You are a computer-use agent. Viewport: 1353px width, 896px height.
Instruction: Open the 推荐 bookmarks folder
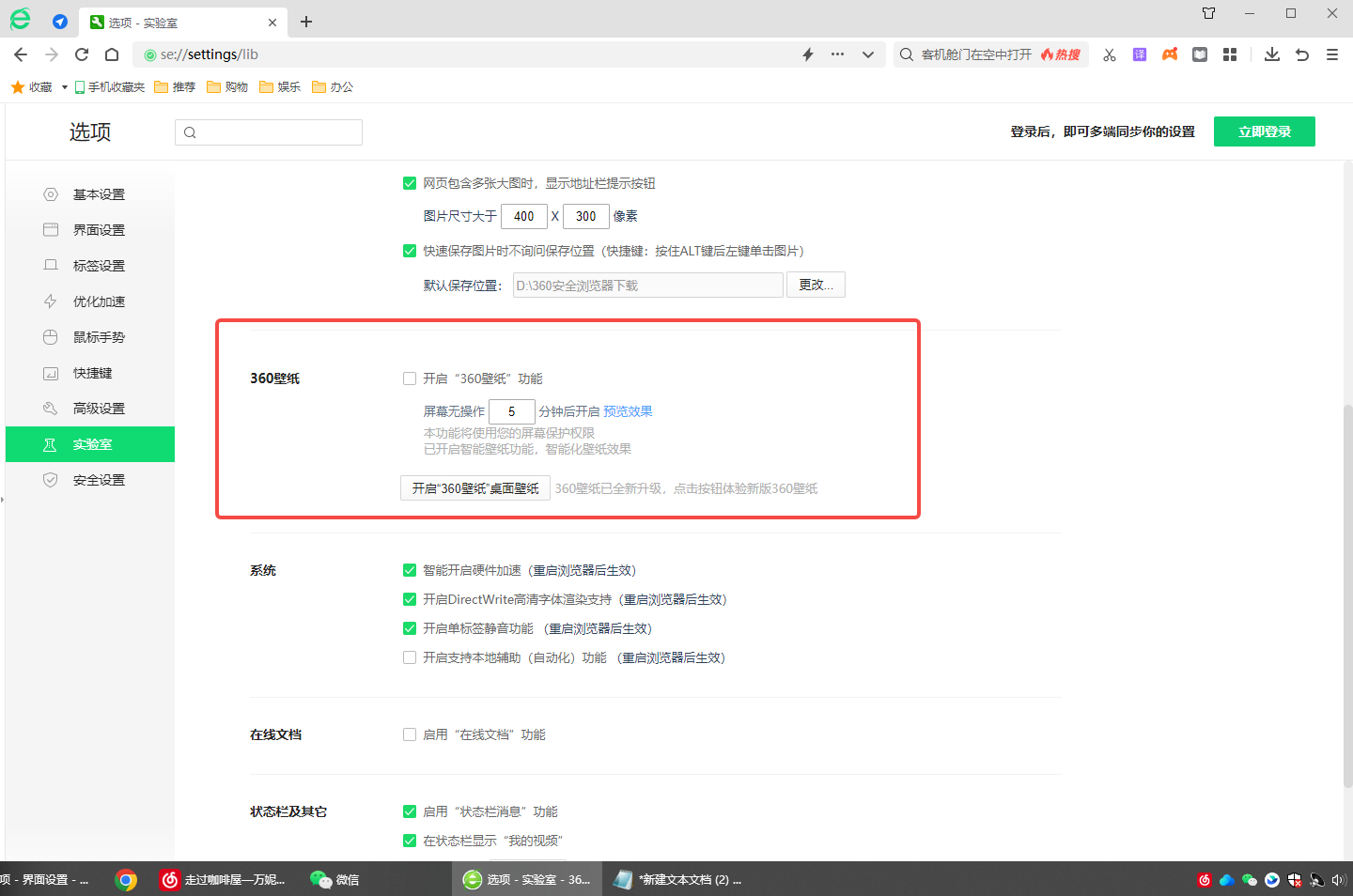tap(175, 87)
